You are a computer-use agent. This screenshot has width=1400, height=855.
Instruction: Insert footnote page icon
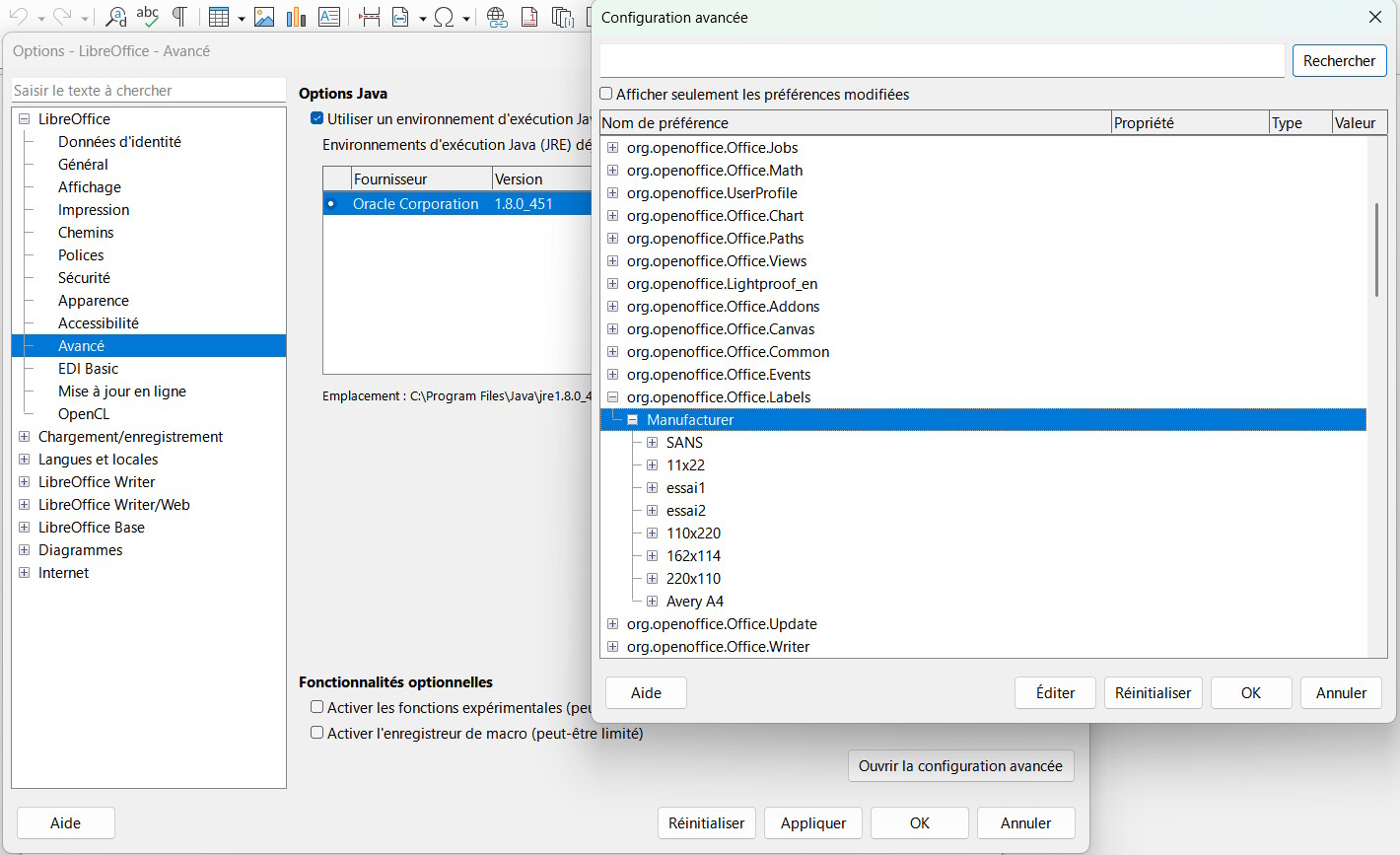529,17
